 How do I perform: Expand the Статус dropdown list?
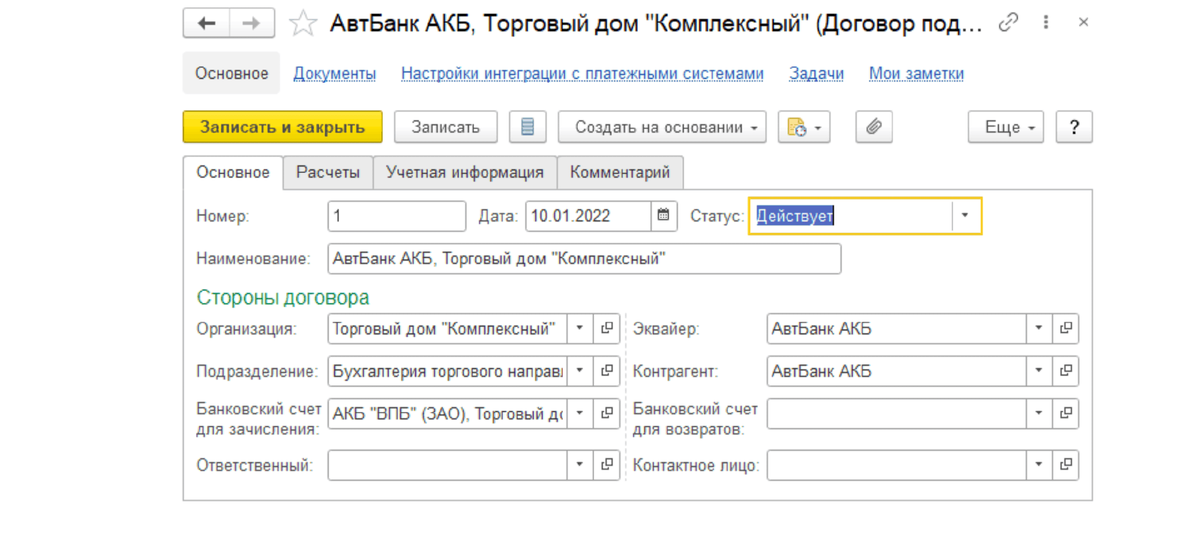[x=965, y=216]
